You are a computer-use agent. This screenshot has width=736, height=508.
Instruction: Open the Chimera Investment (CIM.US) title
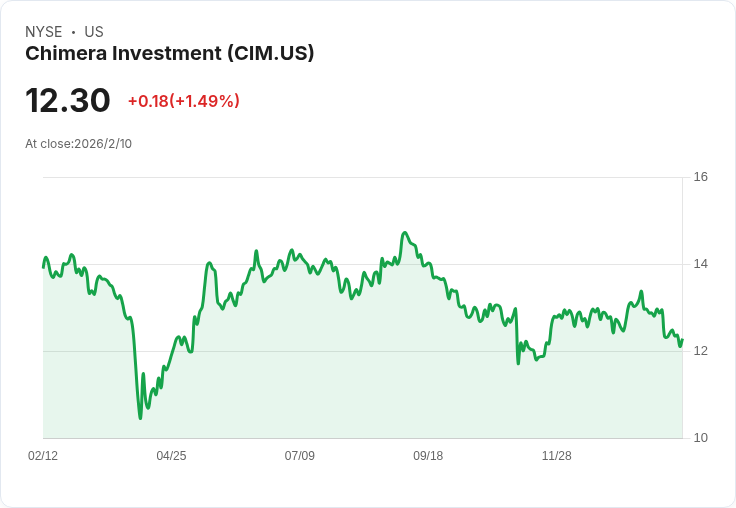[x=170, y=53]
